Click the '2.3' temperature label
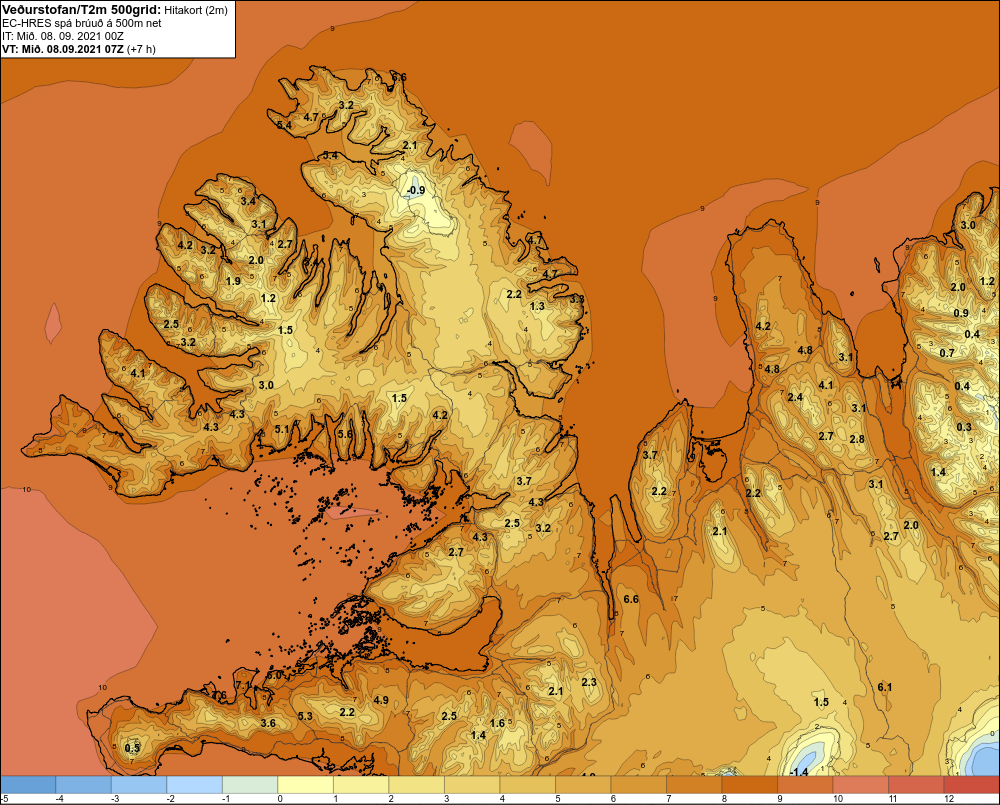1000x805 pixels. tap(589, 682)
